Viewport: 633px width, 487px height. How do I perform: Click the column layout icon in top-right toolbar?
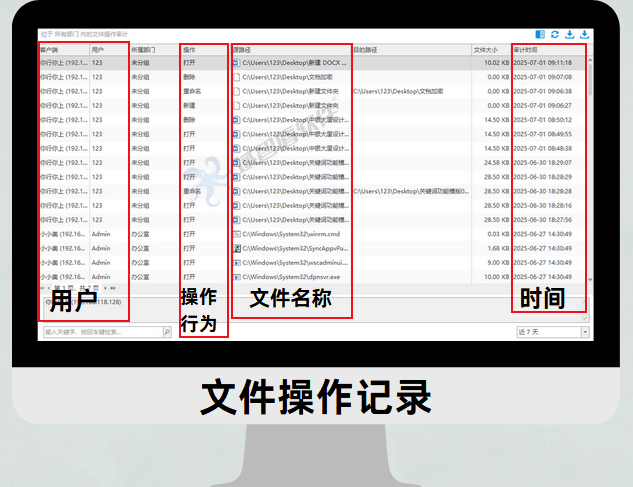pyautogui.click(x=541, y=35)
